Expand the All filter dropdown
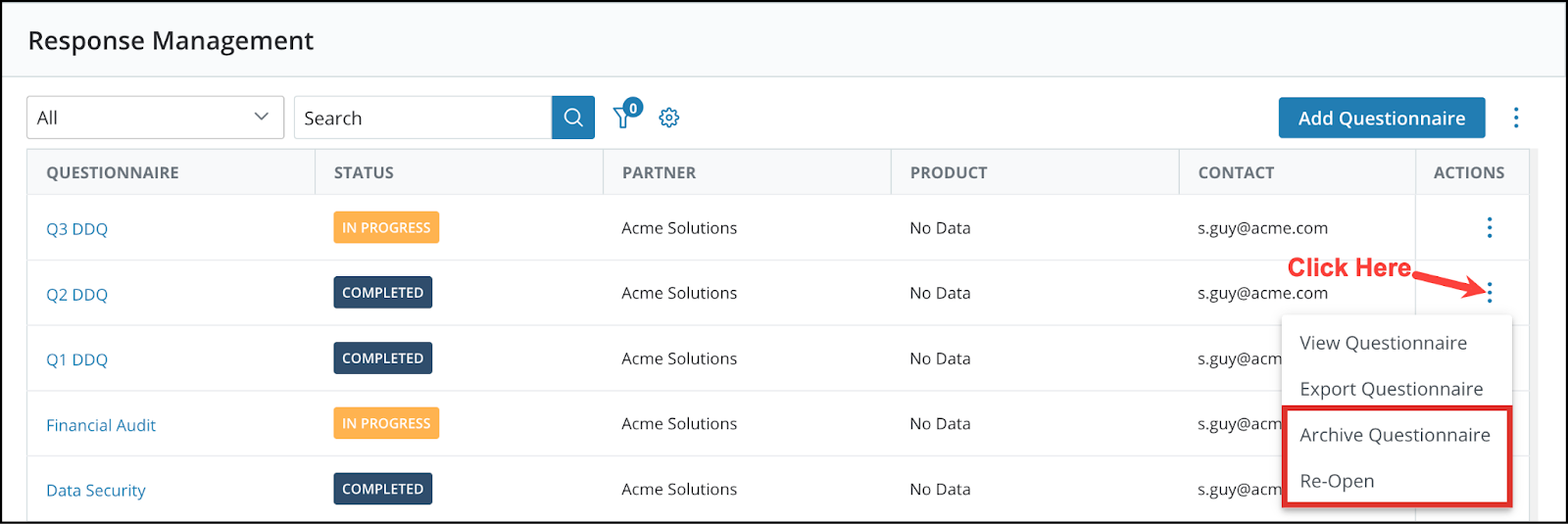The width and height of the screenshot is (1568, 524). tap(155, 118)
